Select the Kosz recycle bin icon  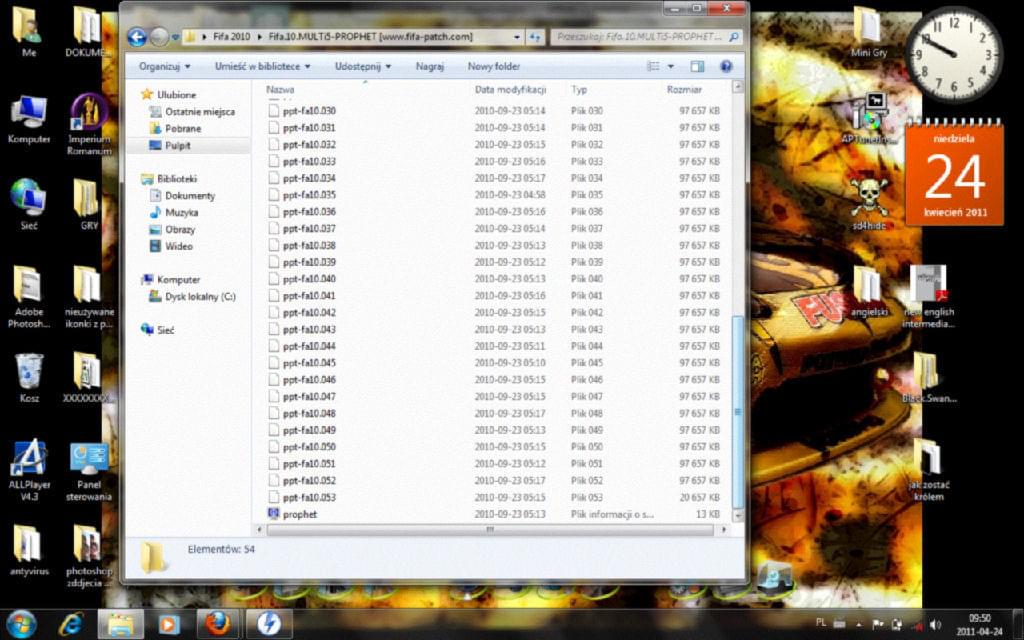pyautogui.click(x=29, y=378)
